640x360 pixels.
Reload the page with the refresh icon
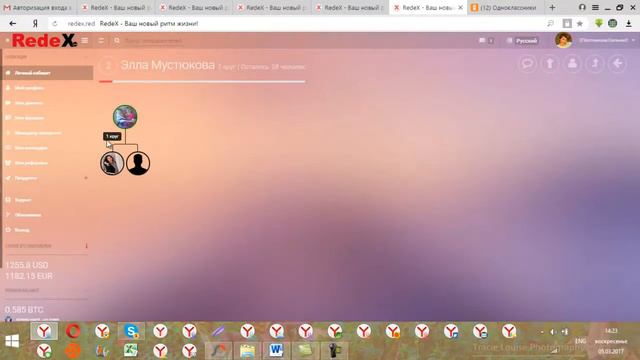click(x=55, y=24)
